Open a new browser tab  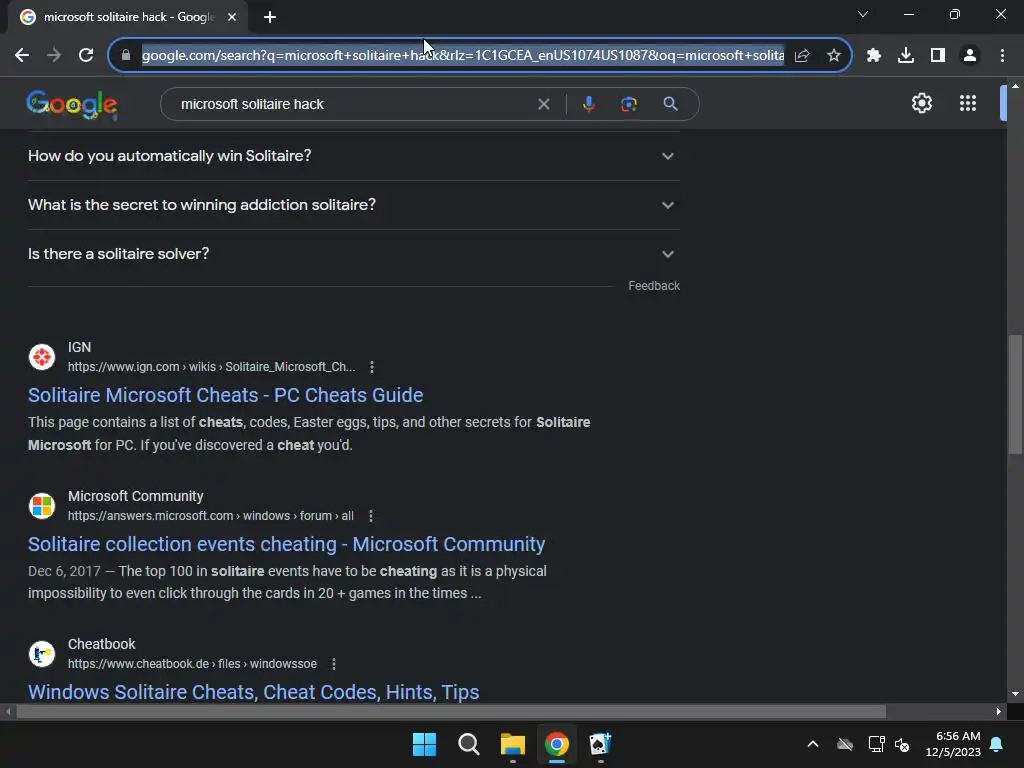coord(270,17)
